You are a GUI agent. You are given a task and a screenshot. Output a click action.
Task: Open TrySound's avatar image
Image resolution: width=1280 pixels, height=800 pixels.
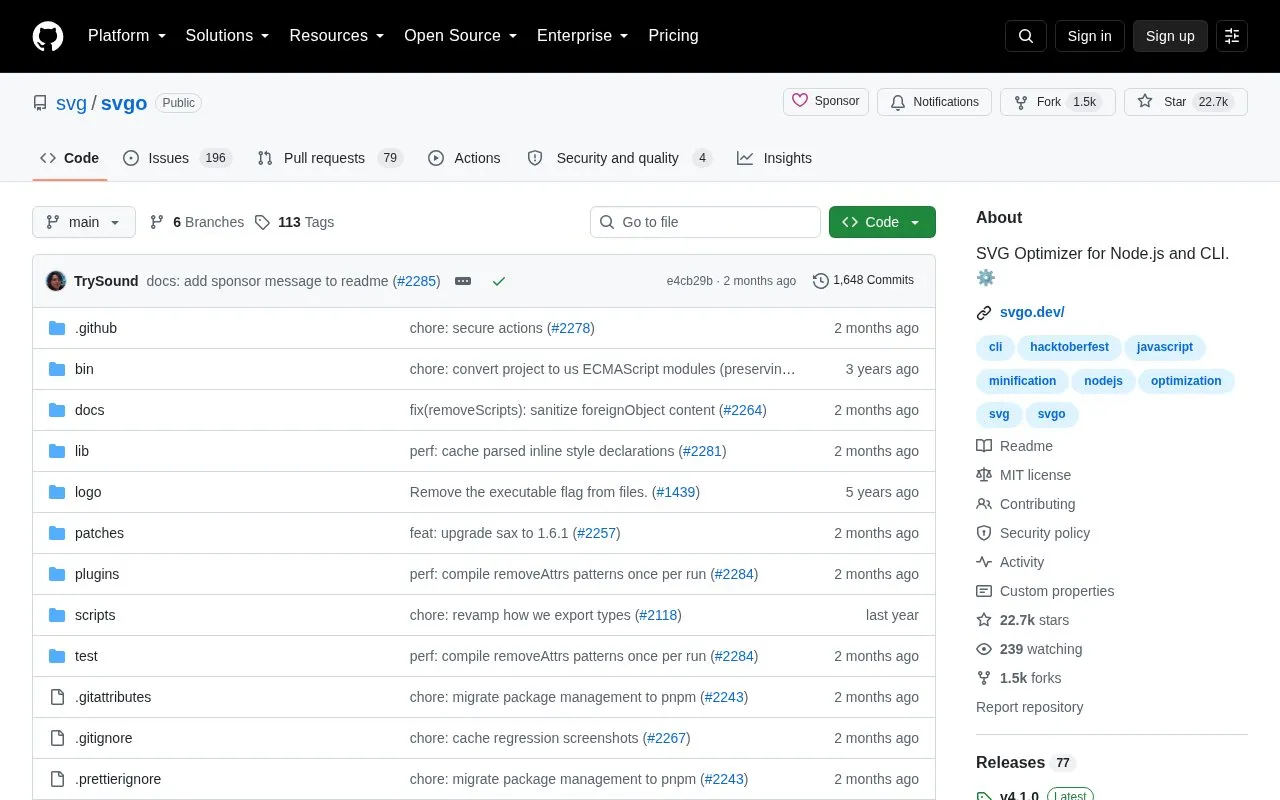coord(56,281)
